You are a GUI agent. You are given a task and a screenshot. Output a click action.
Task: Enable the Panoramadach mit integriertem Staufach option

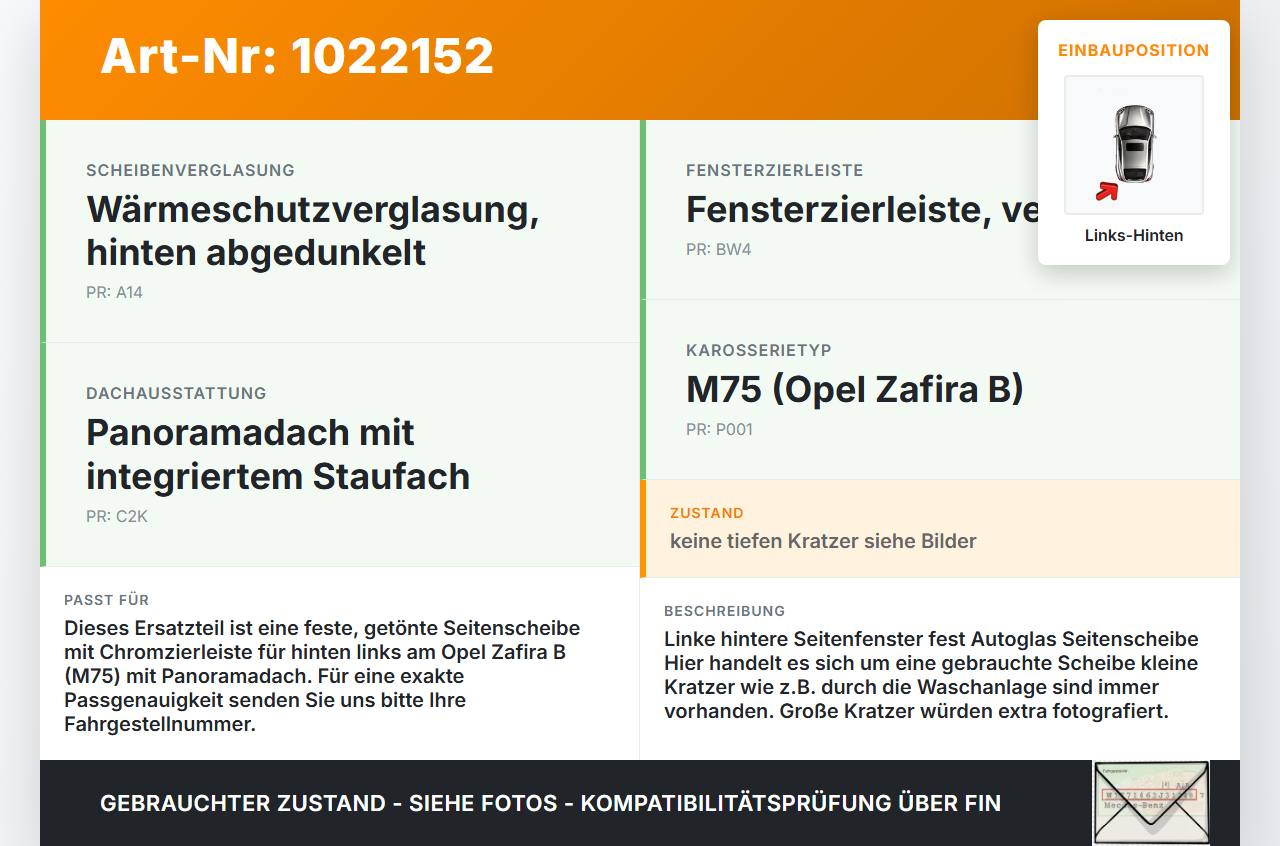pos(279,454)
